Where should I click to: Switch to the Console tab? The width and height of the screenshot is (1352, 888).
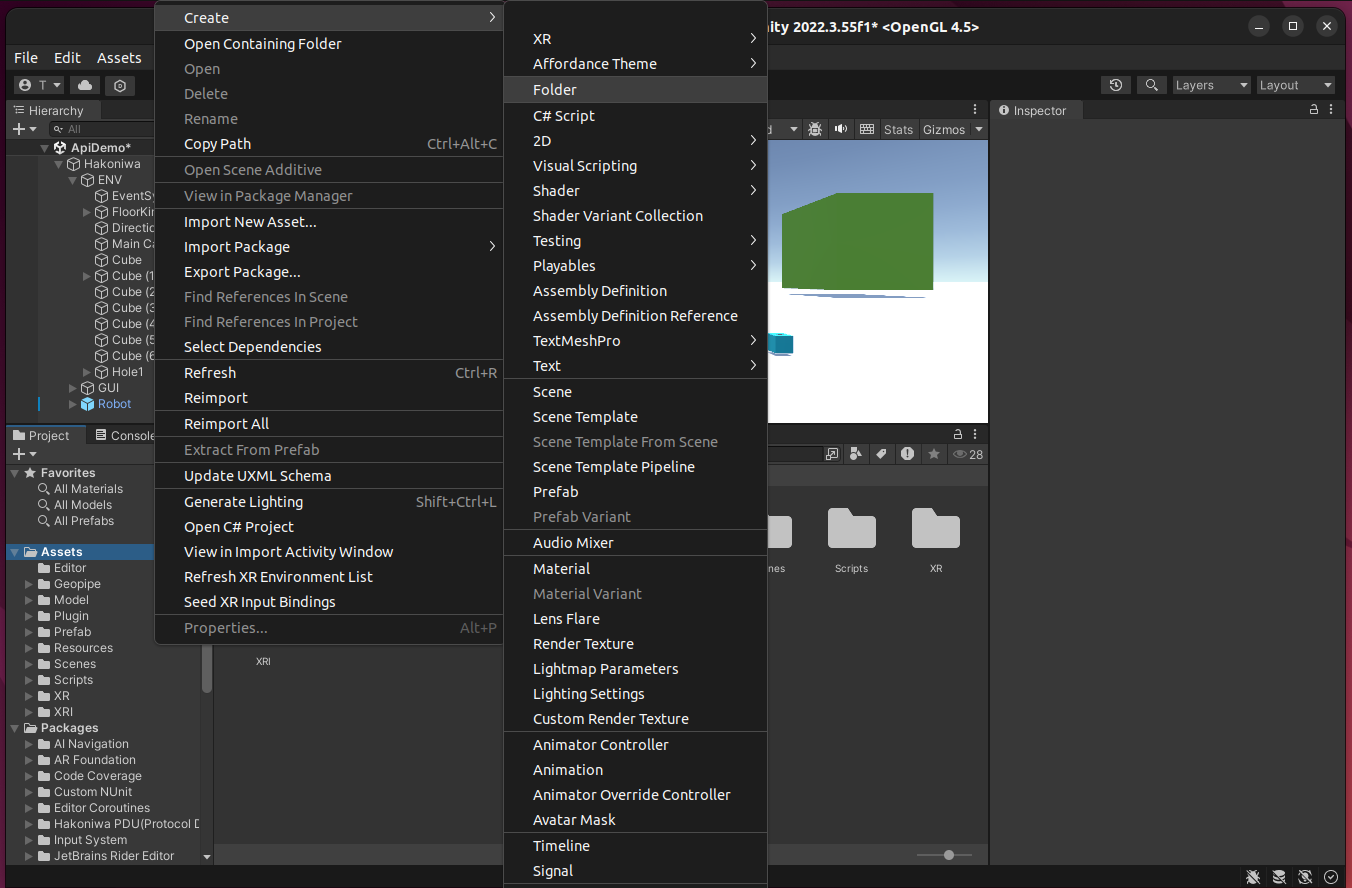pyautogui.click(x=124, y=435)
